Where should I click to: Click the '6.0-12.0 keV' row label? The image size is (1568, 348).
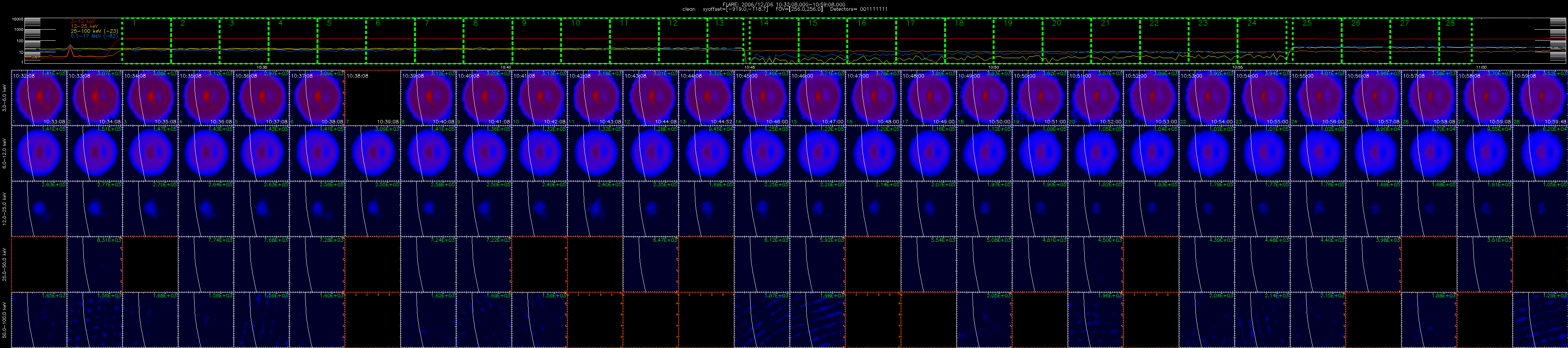point(5,153)
